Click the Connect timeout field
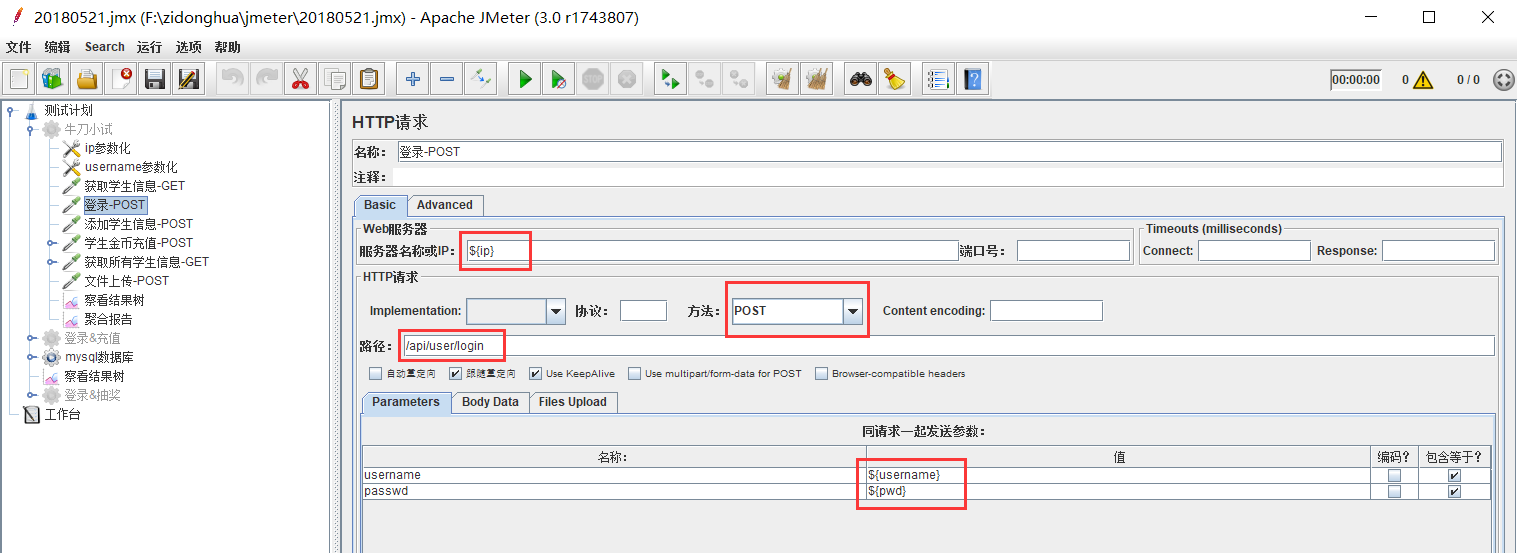This screenshot has width=1517, height=553. (1254, 251)
